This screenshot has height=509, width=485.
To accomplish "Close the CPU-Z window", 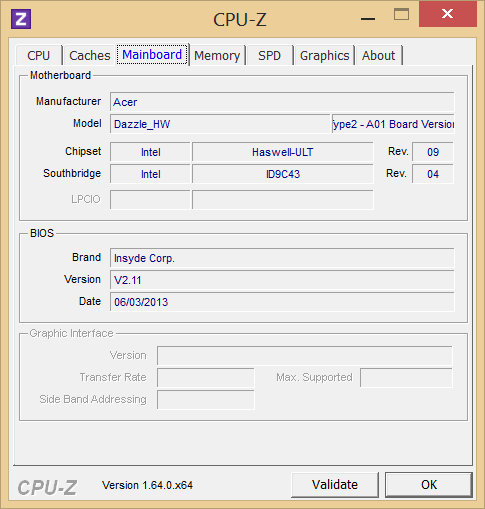I will point(447,14).
